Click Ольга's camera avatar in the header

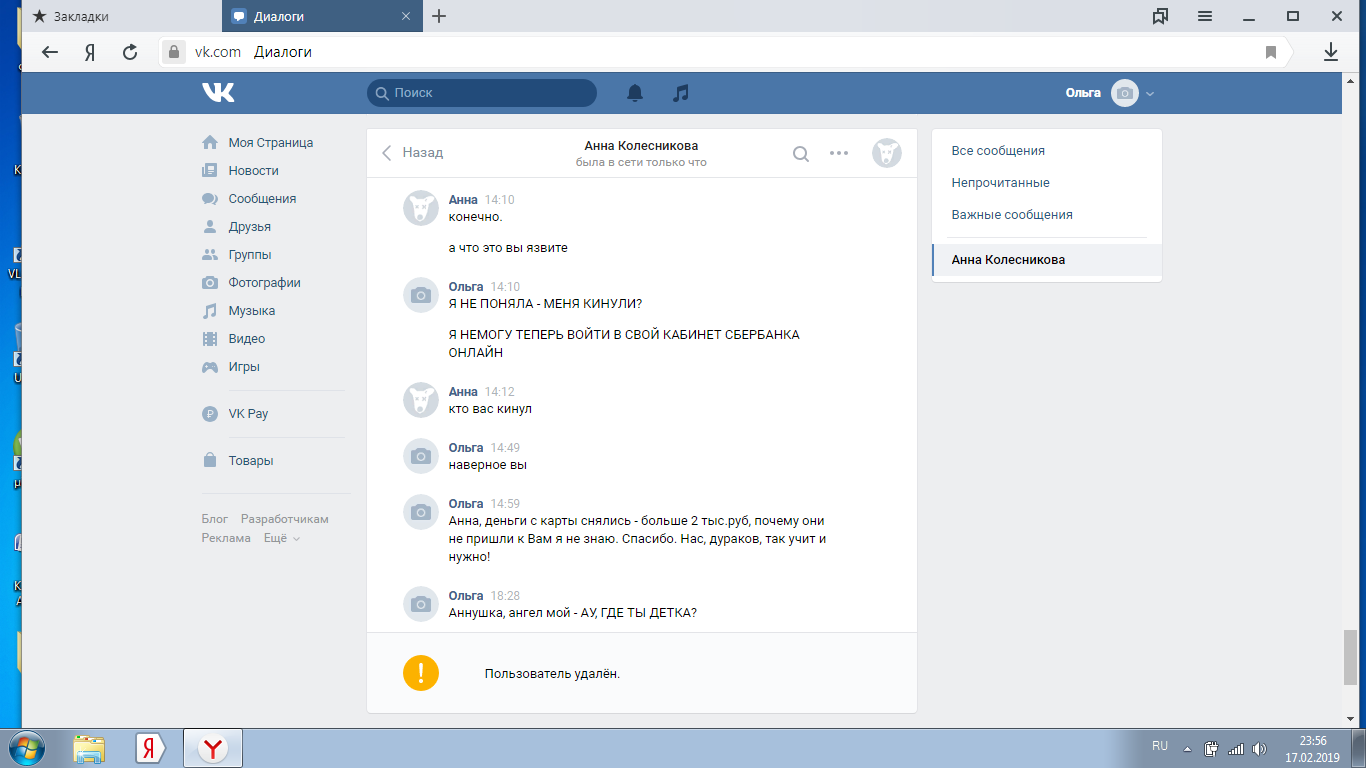point(1125,93)
